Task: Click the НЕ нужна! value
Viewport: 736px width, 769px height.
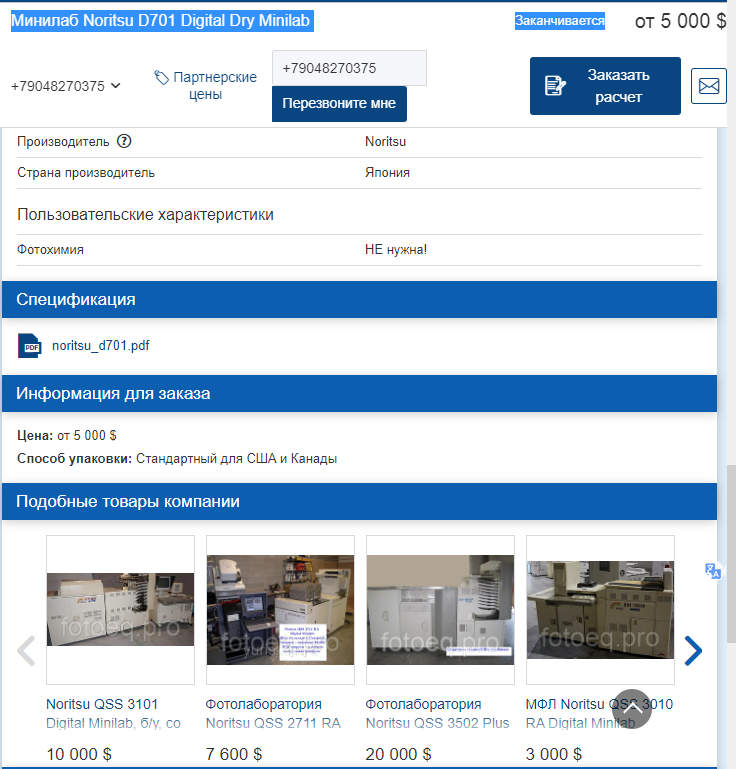Action: coord(396,250)
